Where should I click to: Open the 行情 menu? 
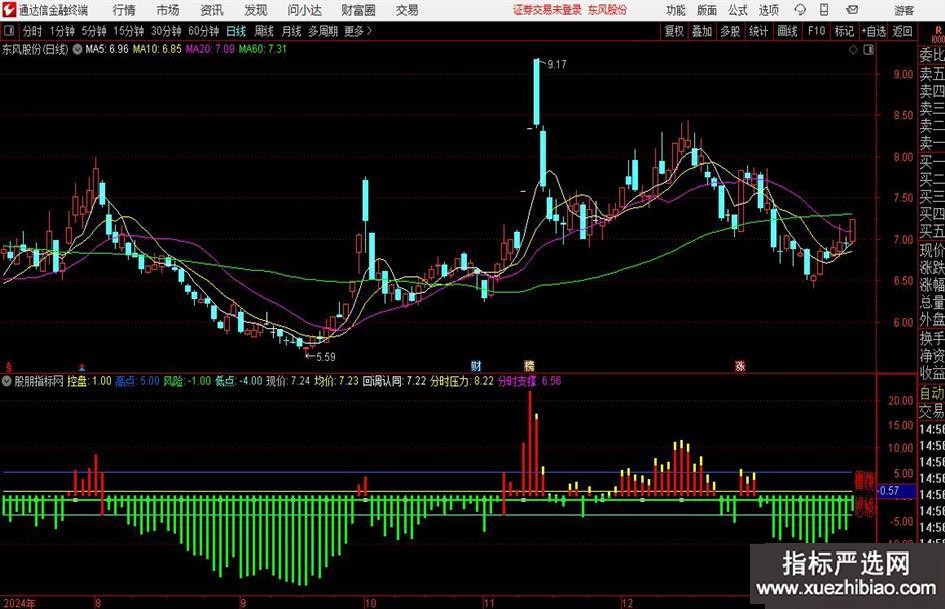(x=124, y=10)
